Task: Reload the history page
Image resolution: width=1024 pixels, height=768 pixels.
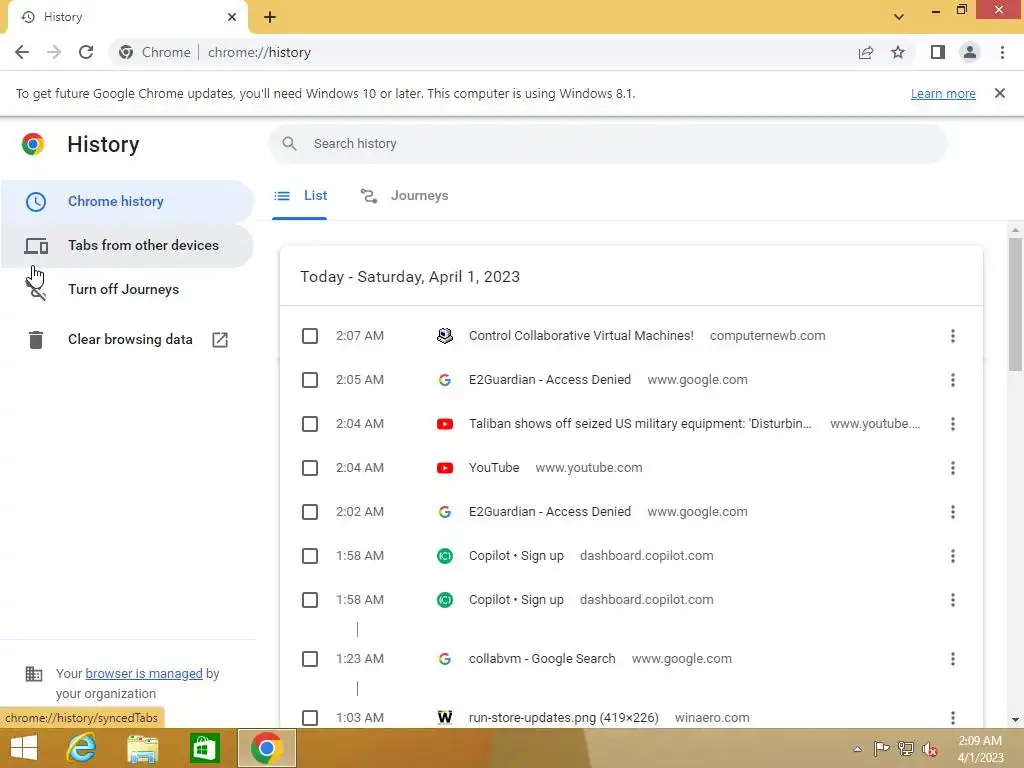Action: click(x=86, y=52)
